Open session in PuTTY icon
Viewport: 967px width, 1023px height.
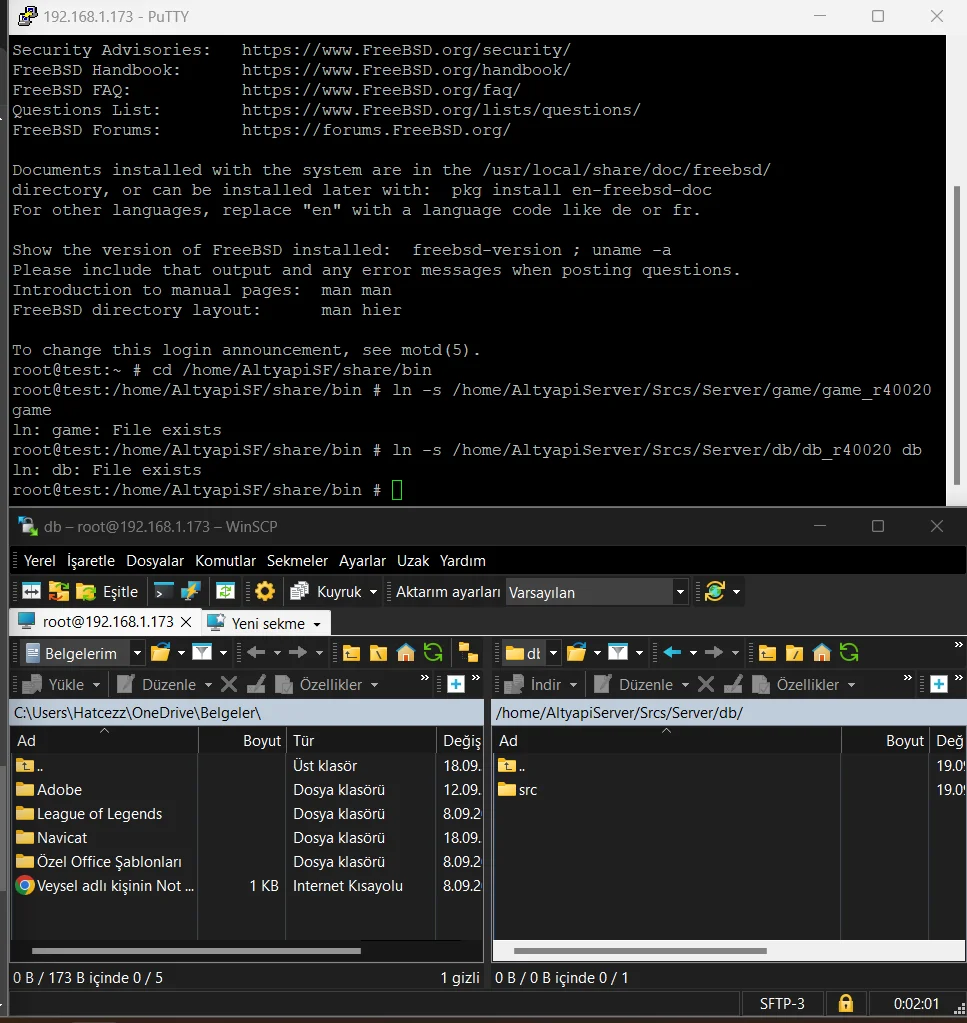190,592
